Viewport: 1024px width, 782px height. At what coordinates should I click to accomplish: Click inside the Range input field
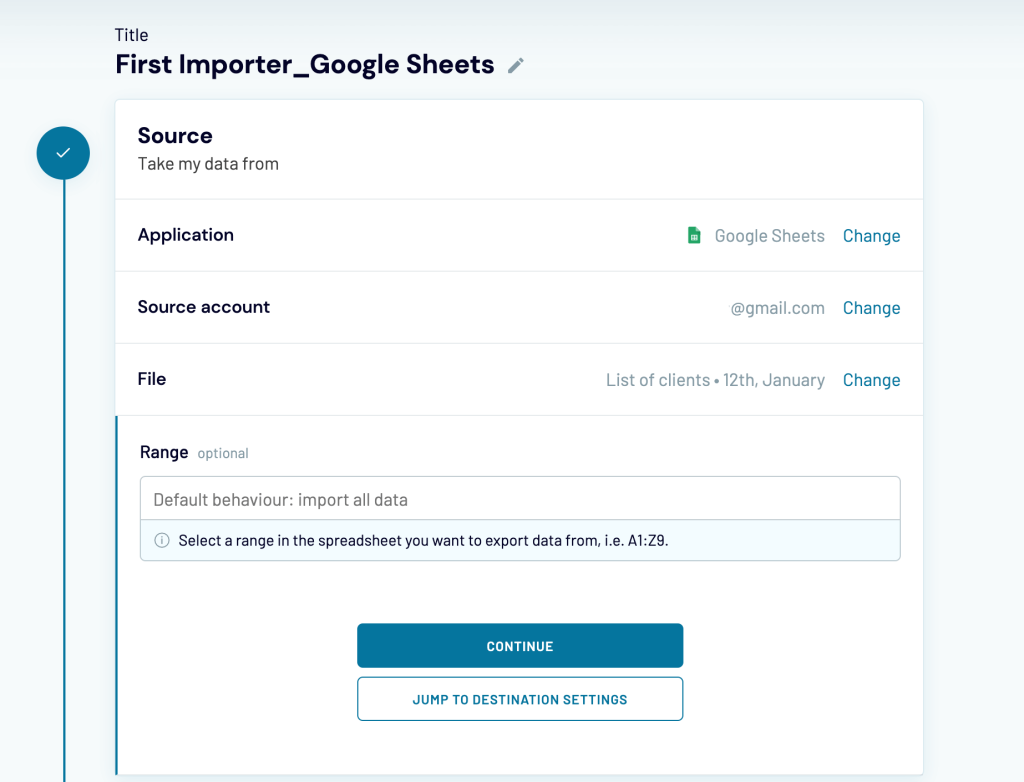pos(519,497)
